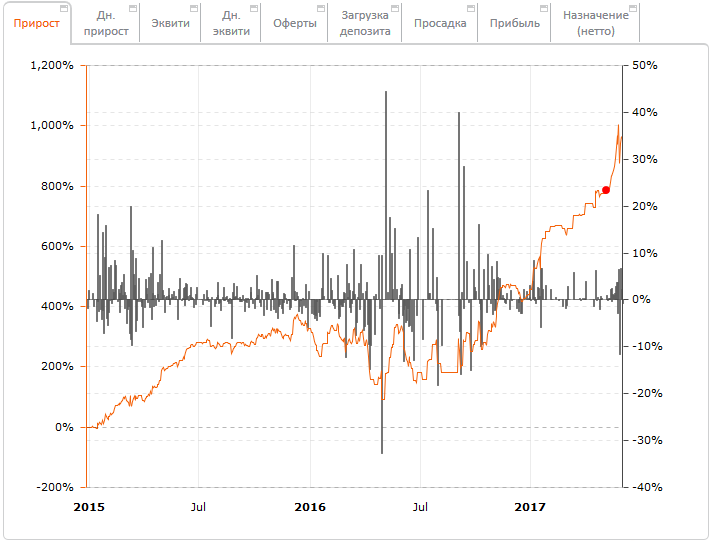Open the Назначение (нетто) tab
This screenshot has height=541, width=713.
596,23
